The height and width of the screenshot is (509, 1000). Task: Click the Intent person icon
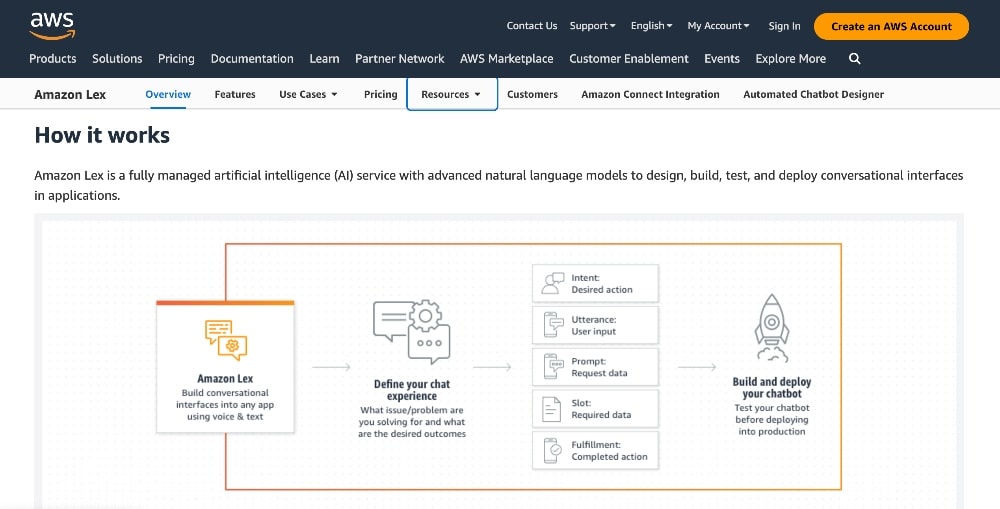click(x=552, y=283)
